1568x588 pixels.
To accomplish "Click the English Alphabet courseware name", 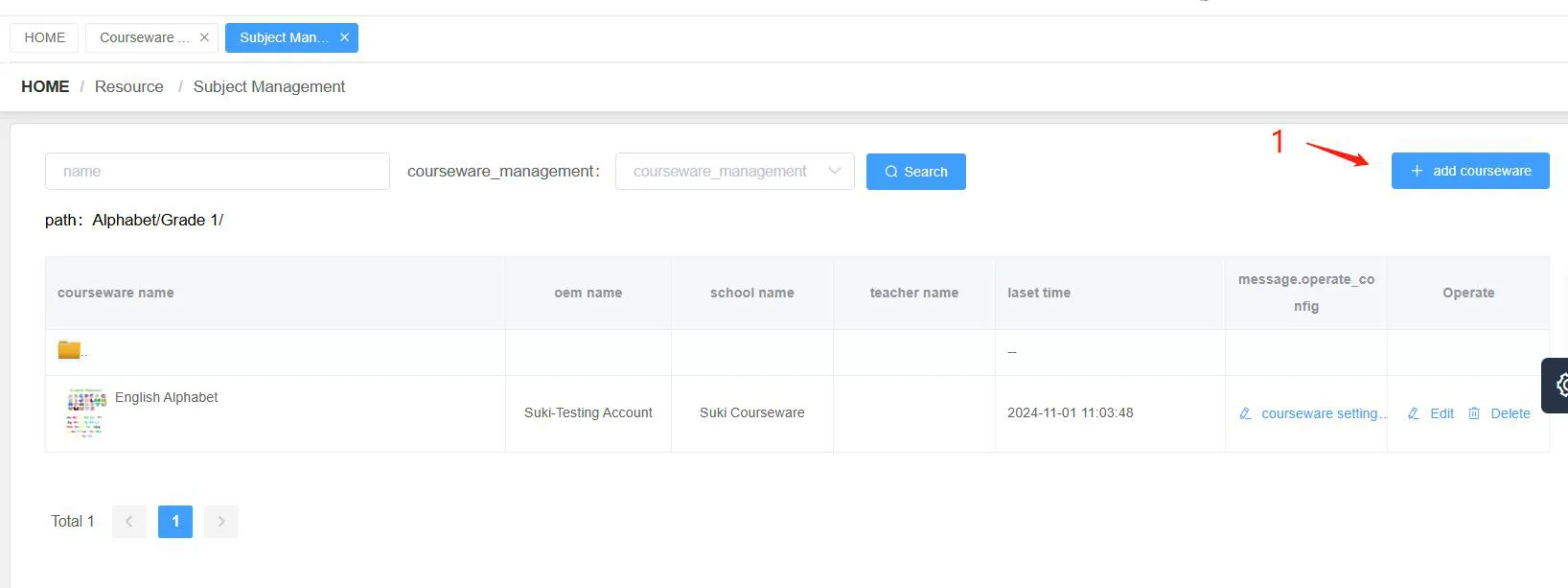I will click(x=167, y=397).
